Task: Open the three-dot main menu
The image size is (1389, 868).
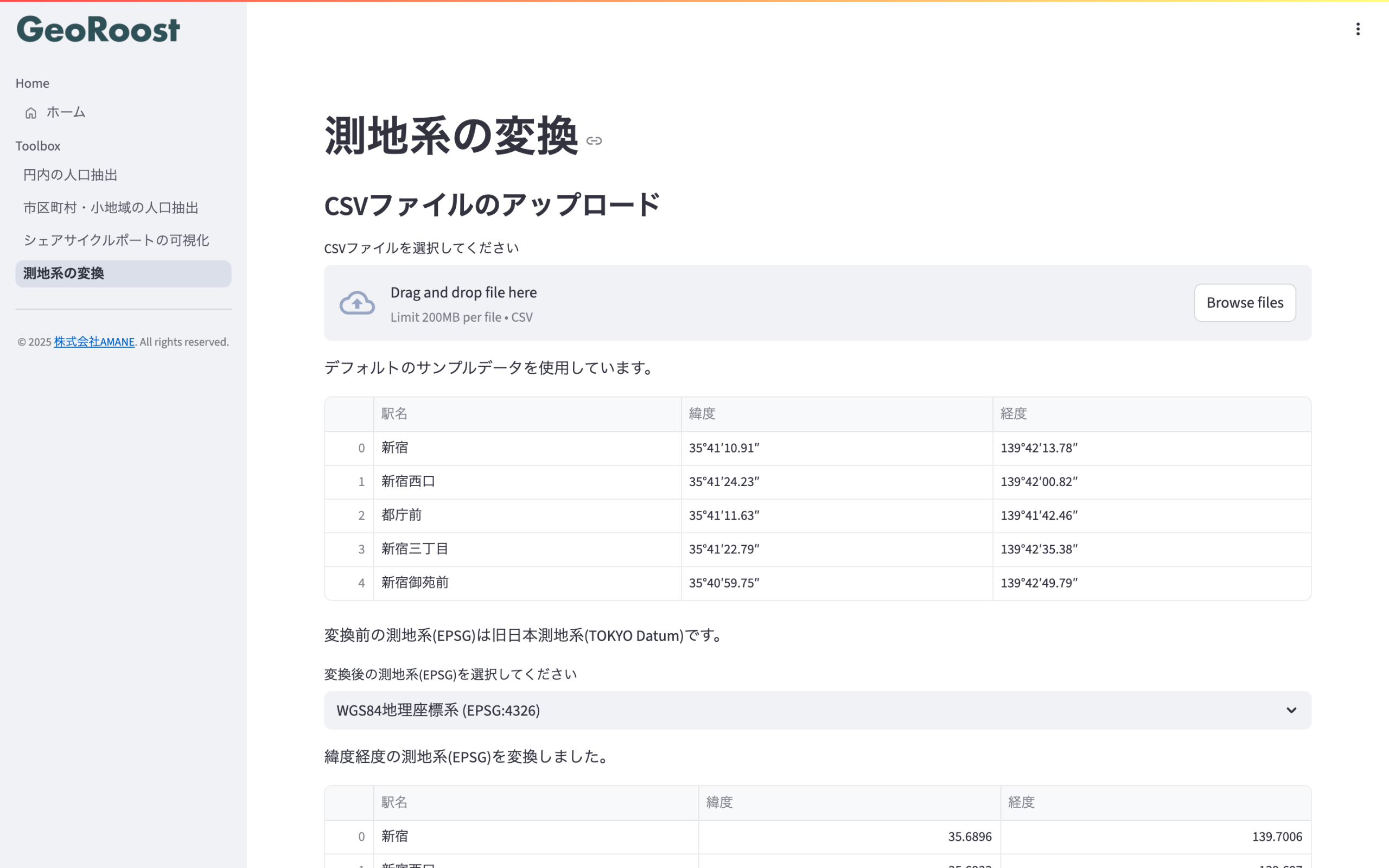Action: coord(1358,29)
